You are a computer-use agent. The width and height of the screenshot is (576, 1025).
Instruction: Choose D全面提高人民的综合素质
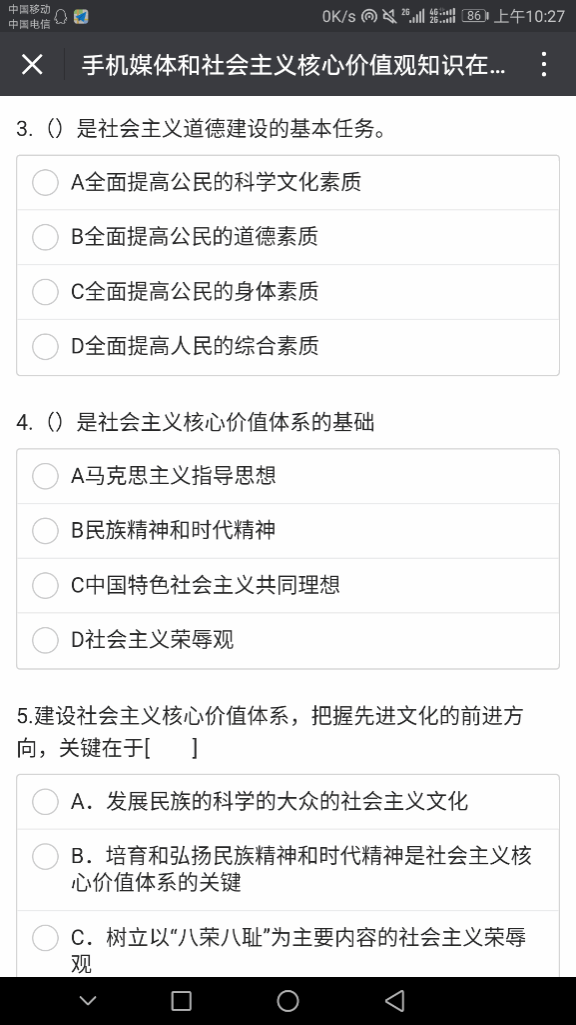pos(288,347)
